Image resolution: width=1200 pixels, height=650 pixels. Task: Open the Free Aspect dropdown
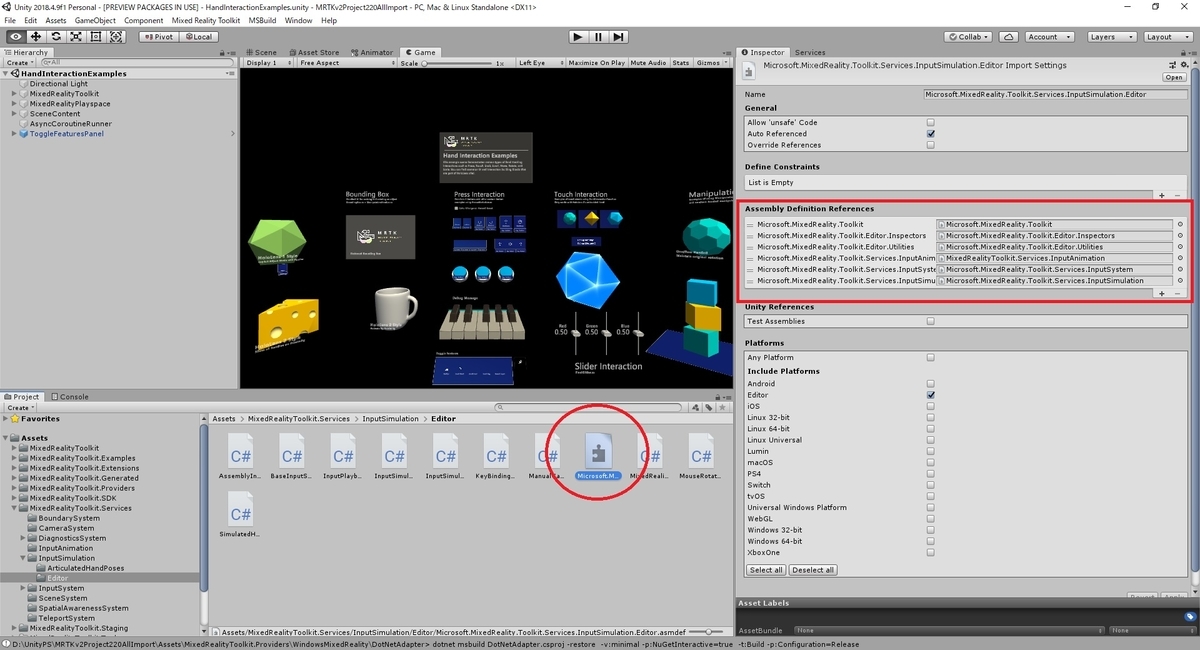346,63
